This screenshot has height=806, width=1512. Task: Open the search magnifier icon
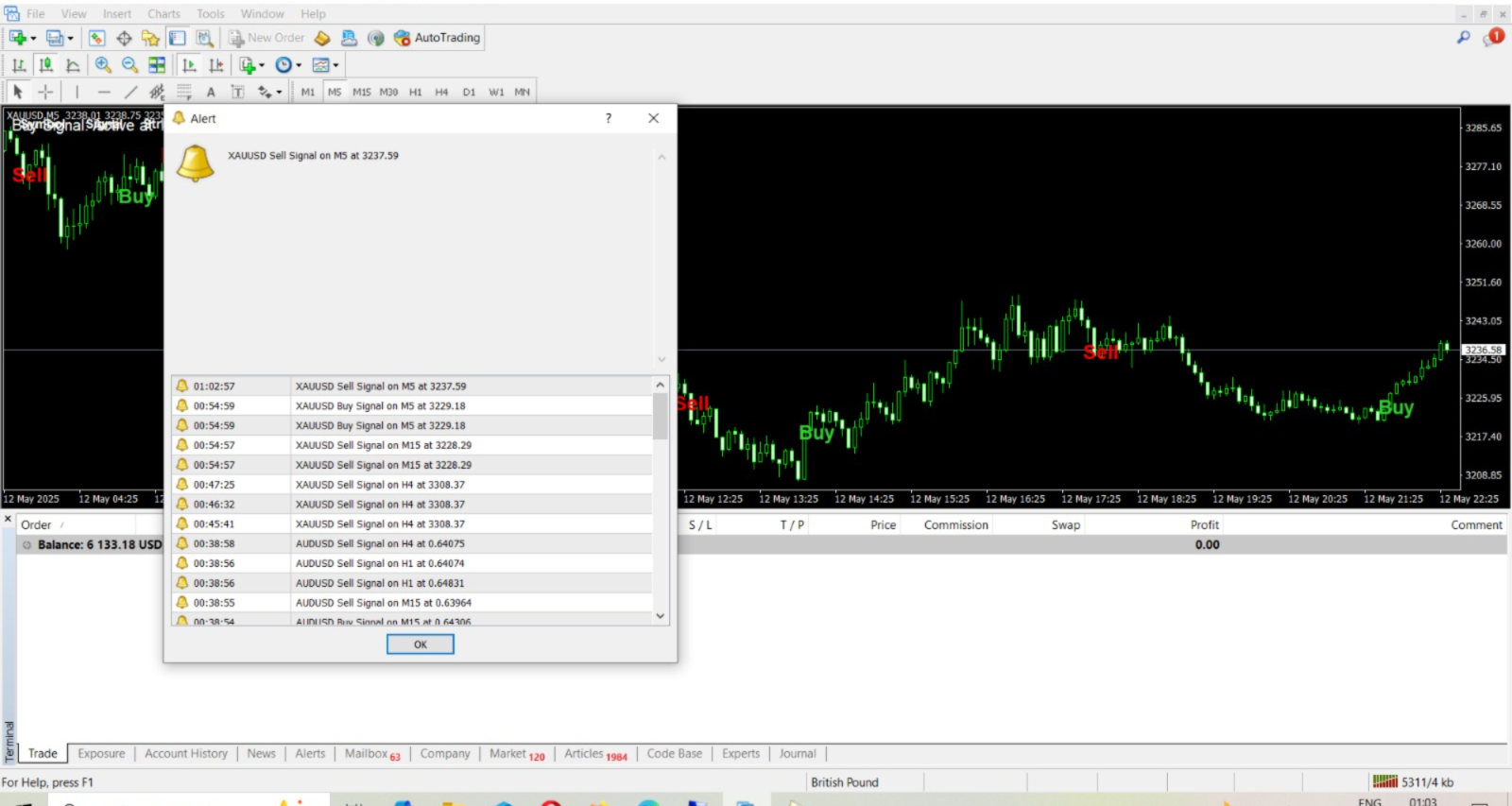click(1464, 38)
